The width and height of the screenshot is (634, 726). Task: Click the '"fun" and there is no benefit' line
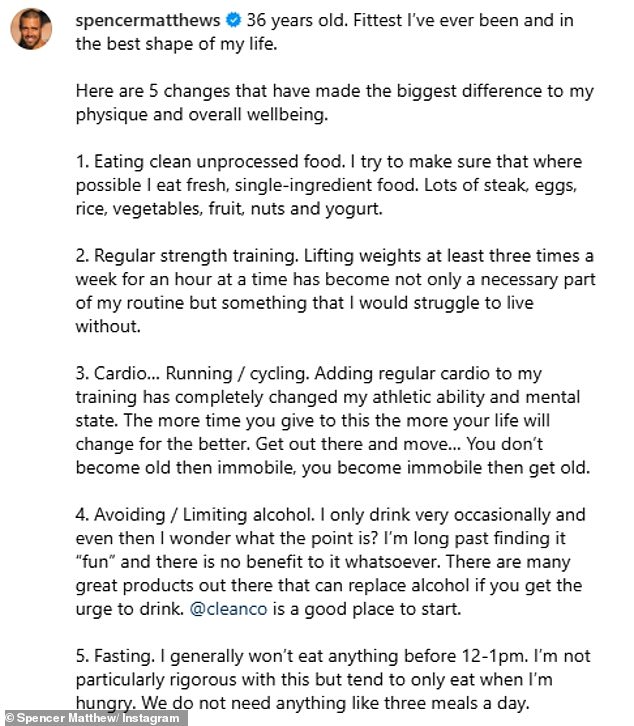(323, 562)
